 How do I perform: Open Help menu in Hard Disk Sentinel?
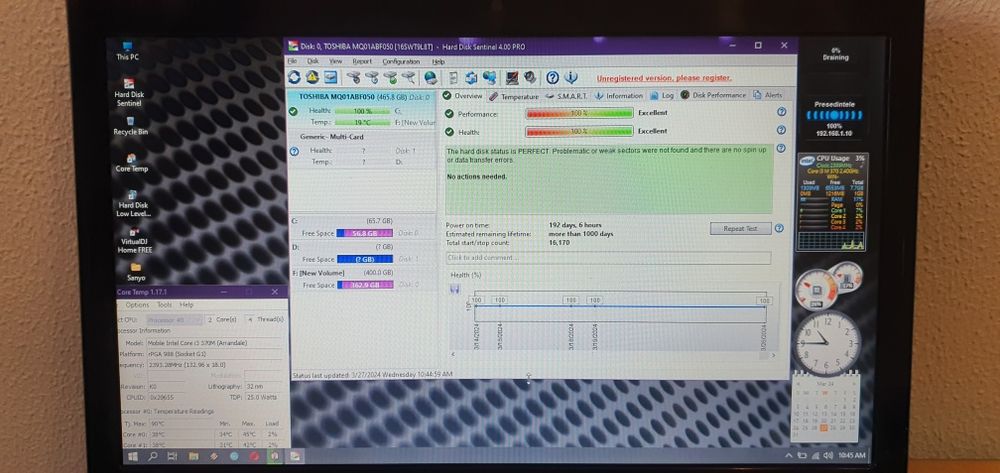pos(438,61)
